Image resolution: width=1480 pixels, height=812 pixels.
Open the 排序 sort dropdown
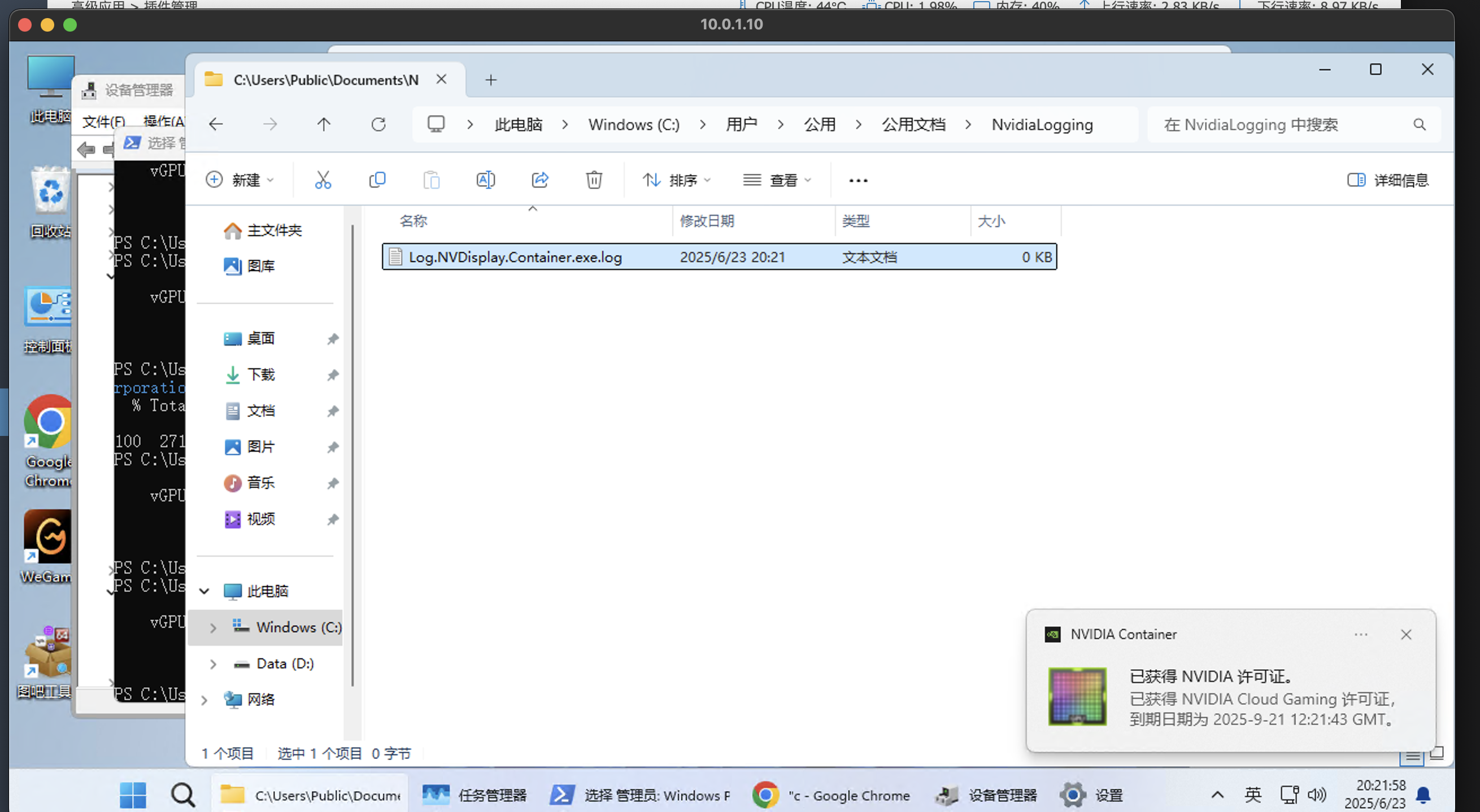click(677, 180)
